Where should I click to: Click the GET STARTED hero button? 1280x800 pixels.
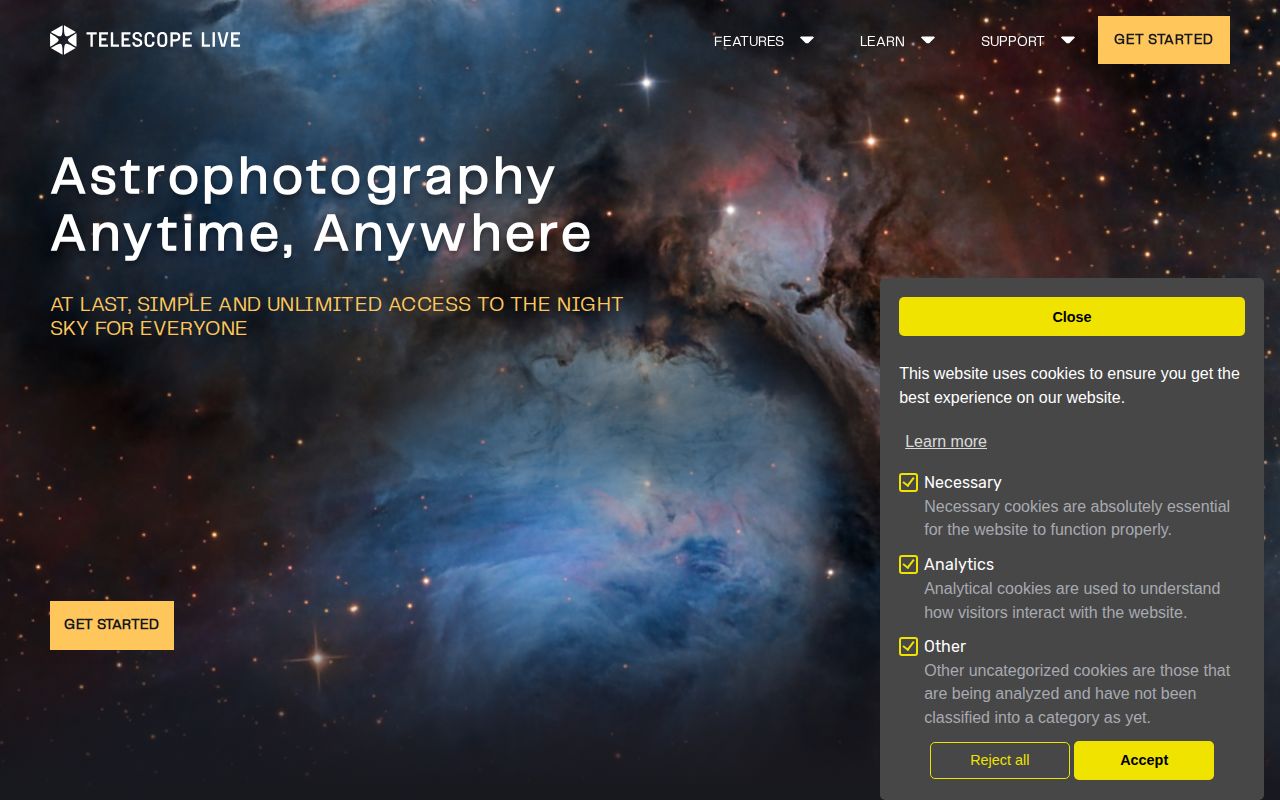[x=111, y=625]
